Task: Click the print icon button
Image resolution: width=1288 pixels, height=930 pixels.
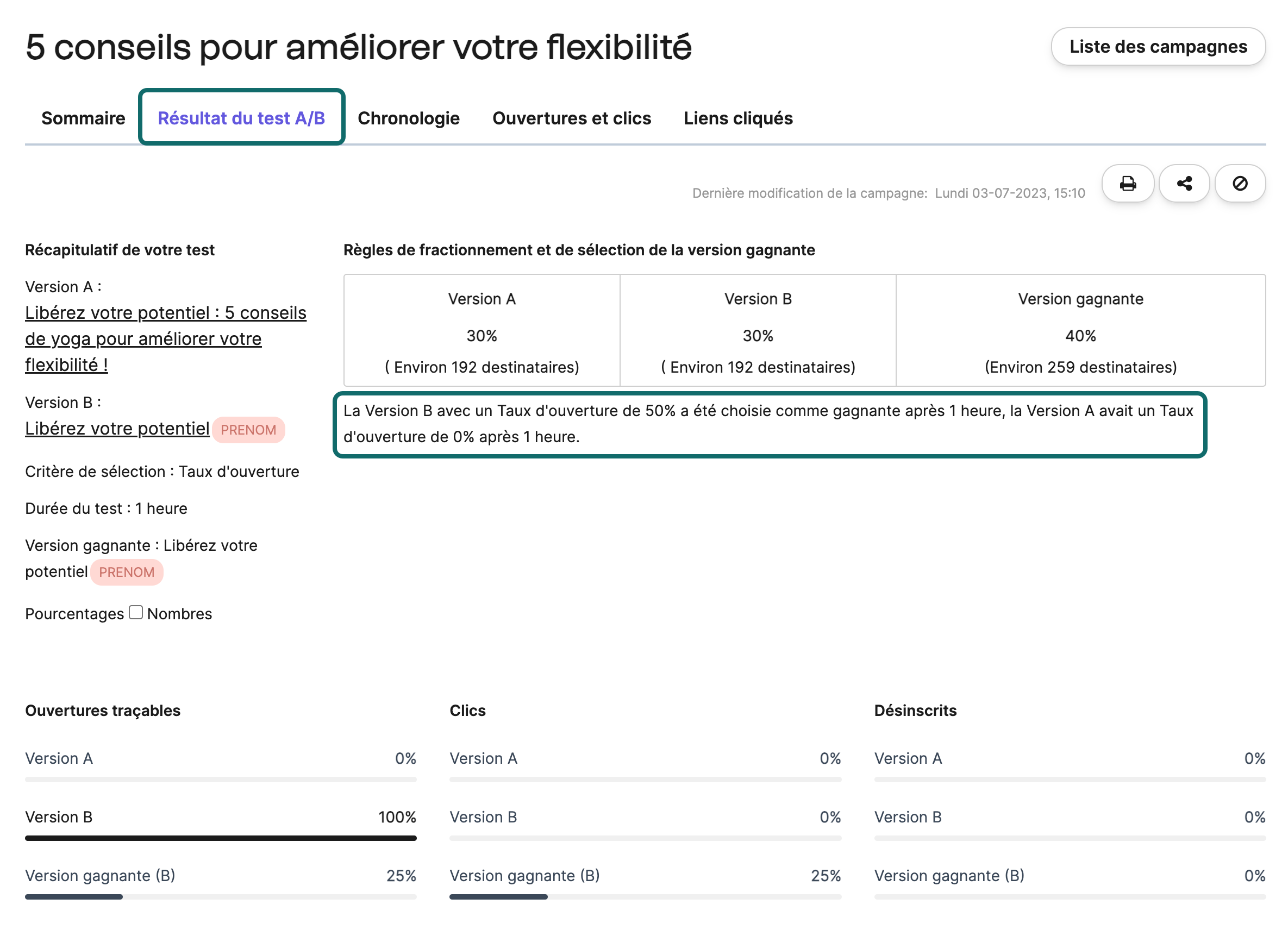Action: (x=1127, y=184)
